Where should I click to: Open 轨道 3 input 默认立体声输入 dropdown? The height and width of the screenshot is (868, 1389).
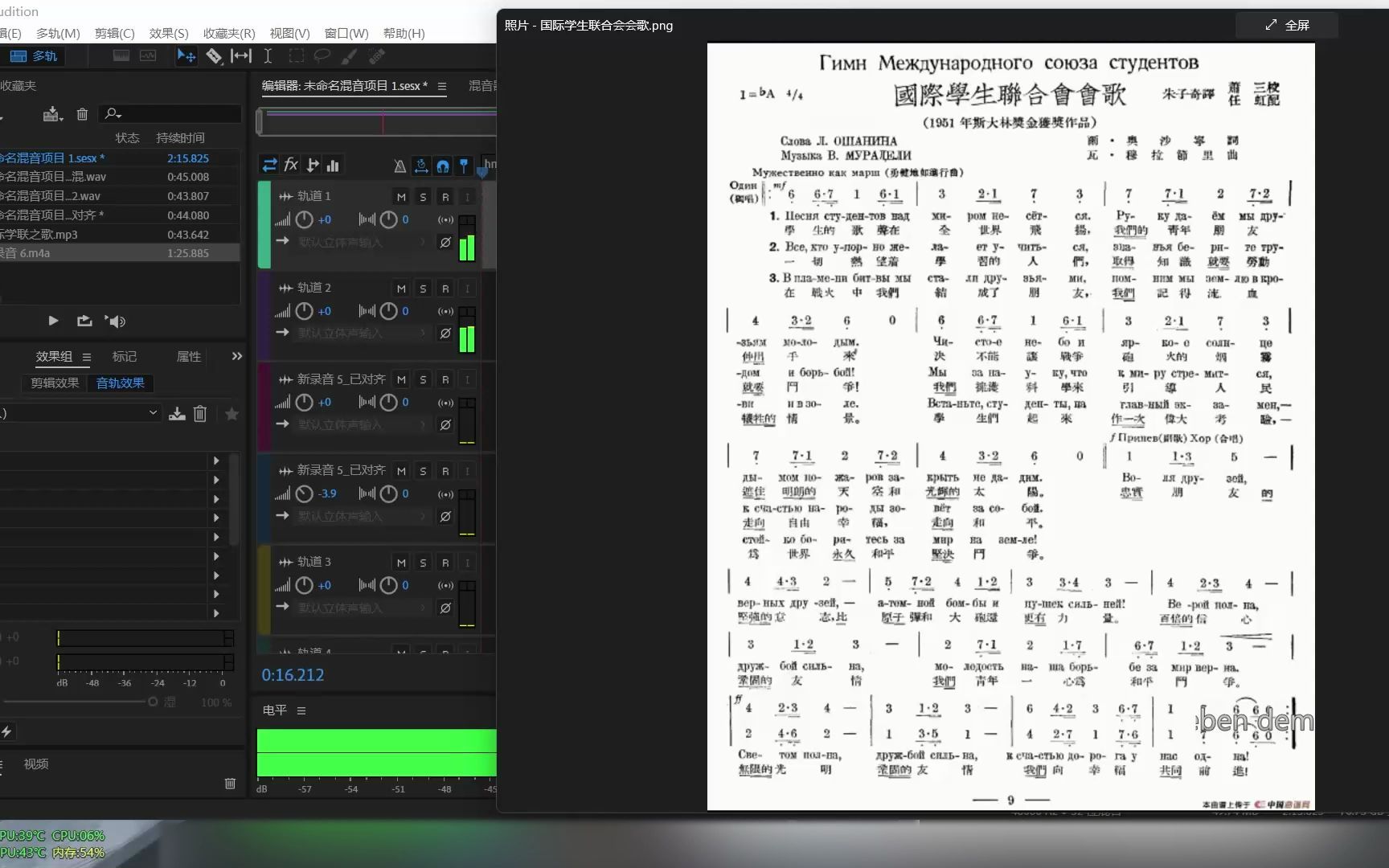click(362, 608)
